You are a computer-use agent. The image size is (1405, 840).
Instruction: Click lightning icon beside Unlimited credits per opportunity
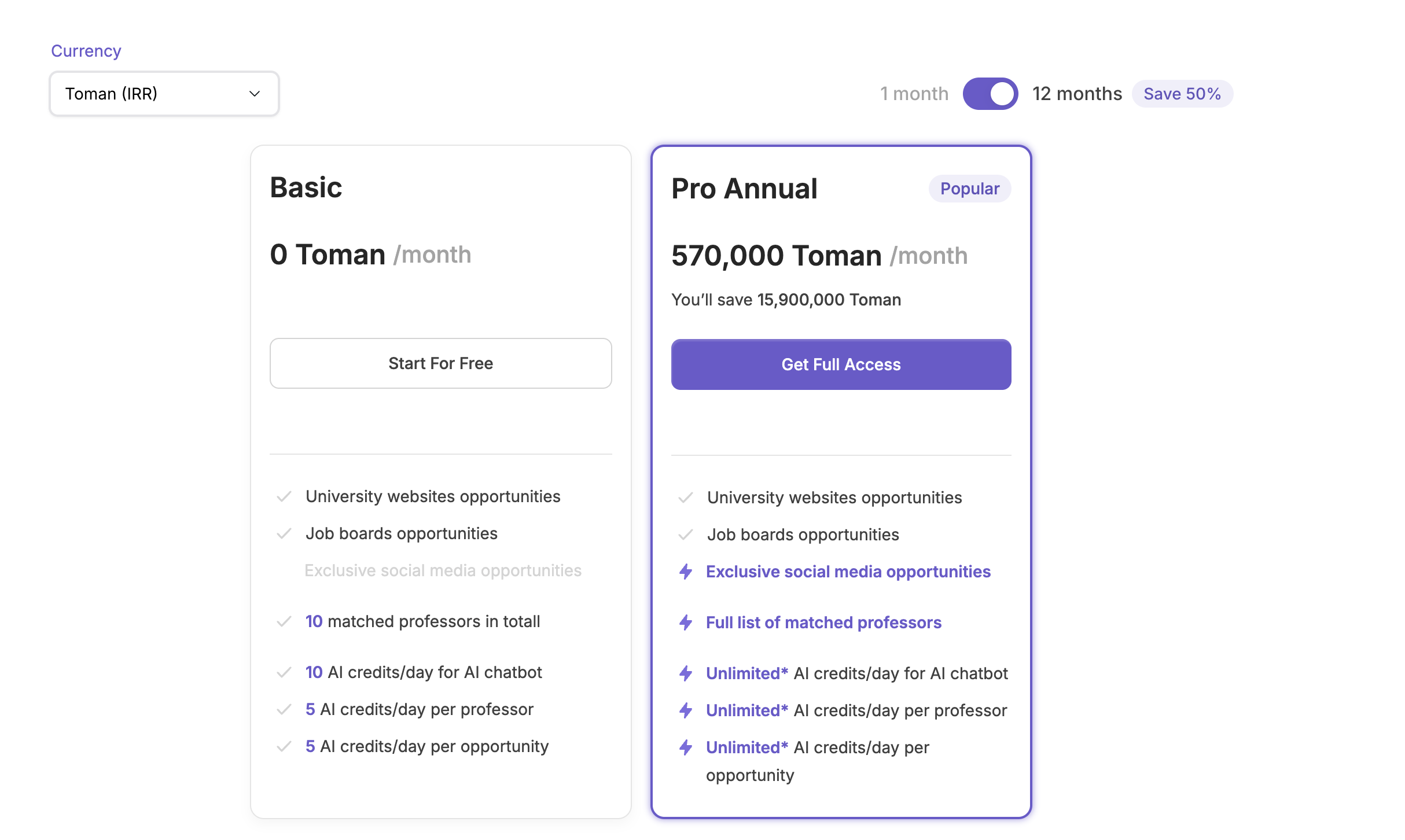coord(686,747)
